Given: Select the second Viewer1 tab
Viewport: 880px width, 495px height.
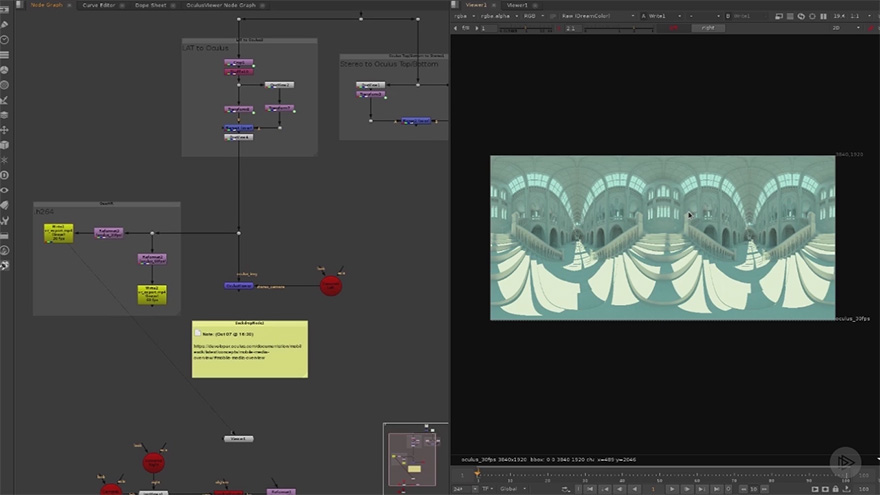Looking at the screenshot, I should pos(517,5).
